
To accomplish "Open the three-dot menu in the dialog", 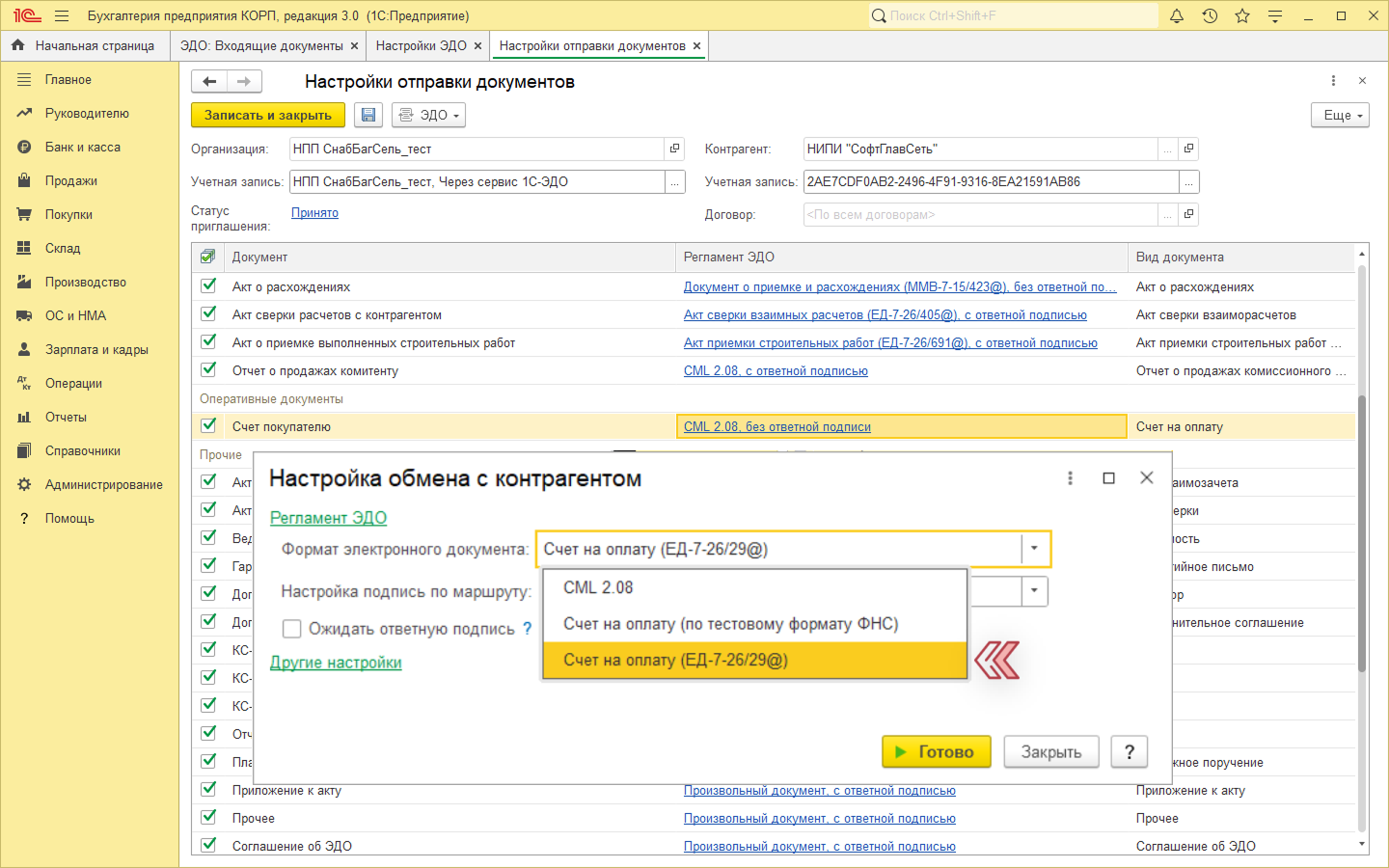I will pyautogui.click(x=1070, y=478).
